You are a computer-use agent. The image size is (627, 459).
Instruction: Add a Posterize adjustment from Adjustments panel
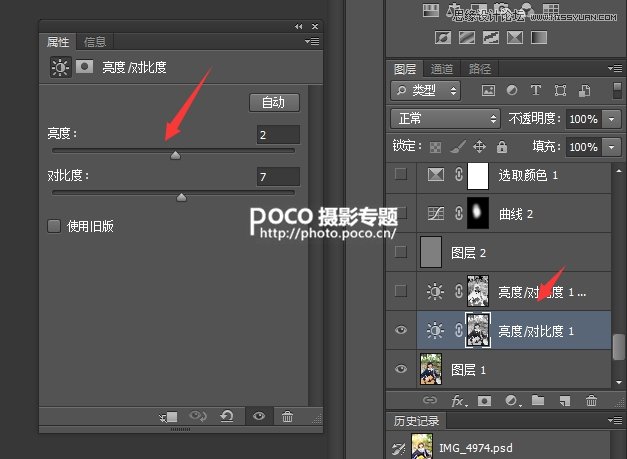point(467,38)
